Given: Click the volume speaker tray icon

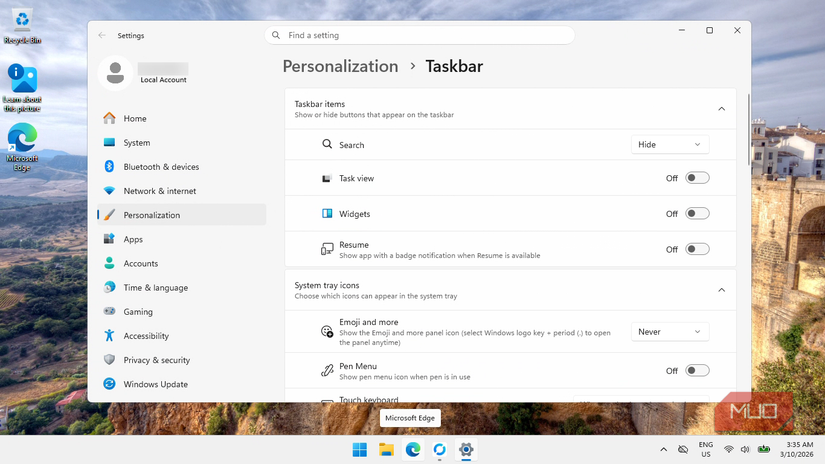Looking at the screenshot, I should pos(745,450).
